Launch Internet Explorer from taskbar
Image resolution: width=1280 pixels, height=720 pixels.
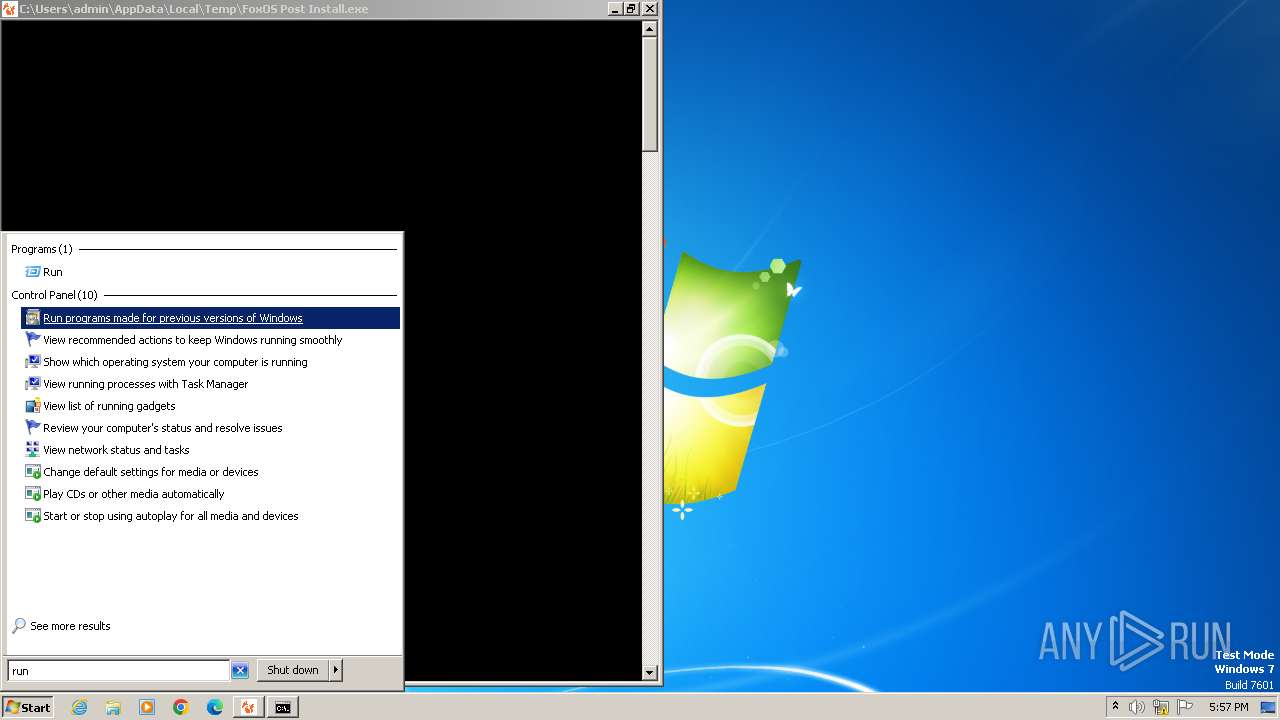80,707
